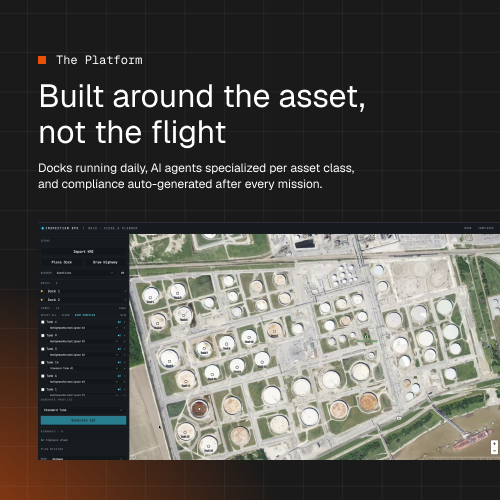Open the dropdown at the bottom of the sidebar

[x=88, y=459]
